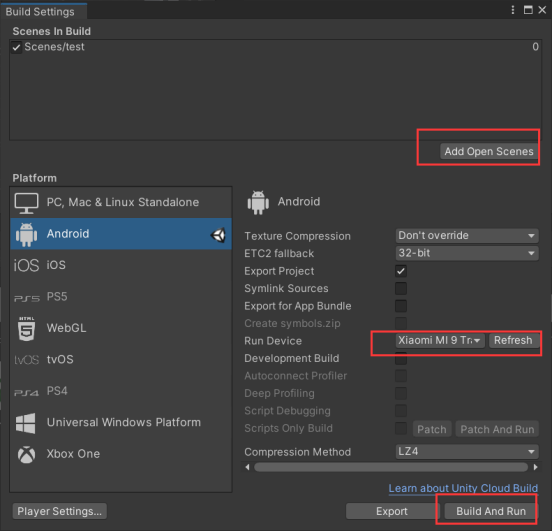
Task: Select PC, Mac & Linux Standalone platform
Action: click(x=121, y=203)
